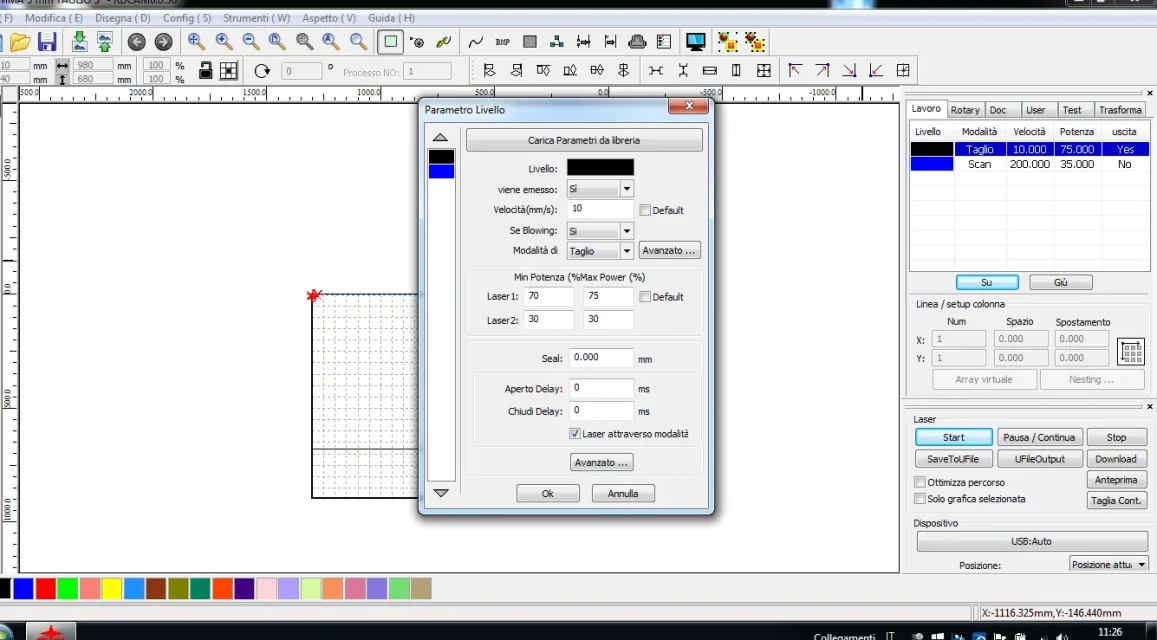Click Carica Parametri da libreria button
1157x640 pixels.
[584, 140]
